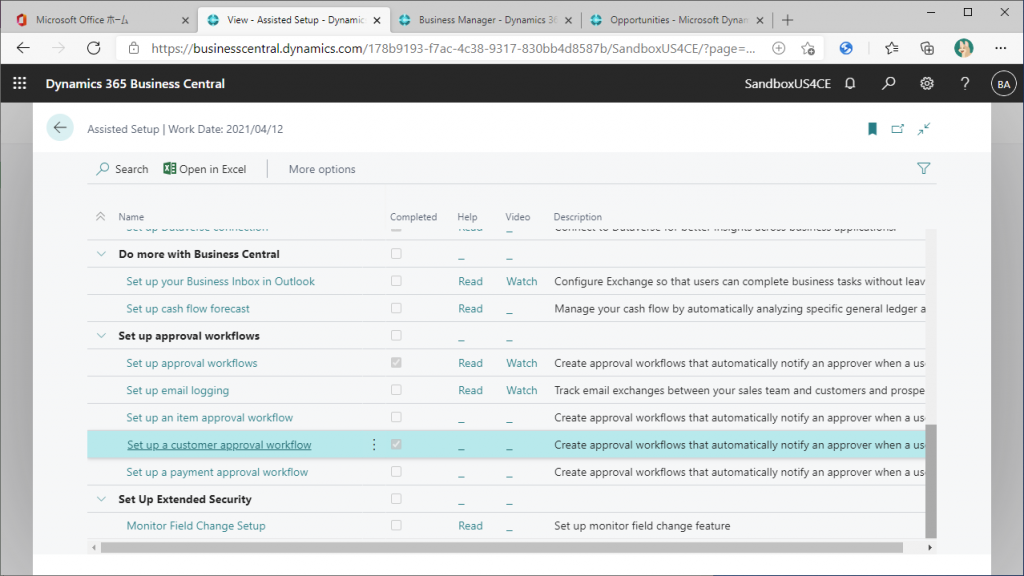1024x576 pixels.
Task: Open the browser profile picture
Action: [963, 48]
